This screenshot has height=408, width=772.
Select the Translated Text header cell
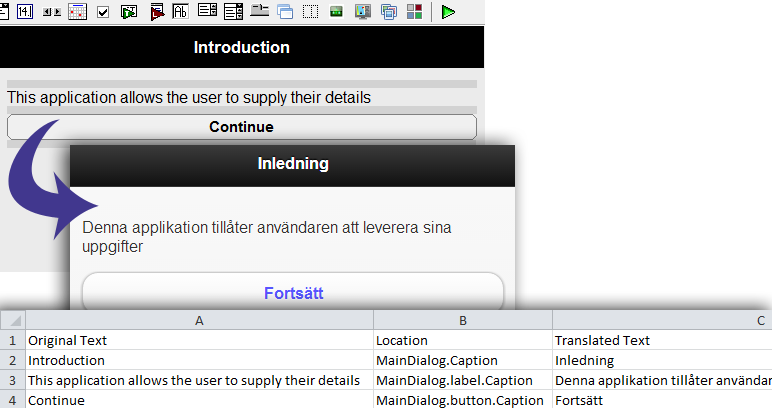point(662,340)
